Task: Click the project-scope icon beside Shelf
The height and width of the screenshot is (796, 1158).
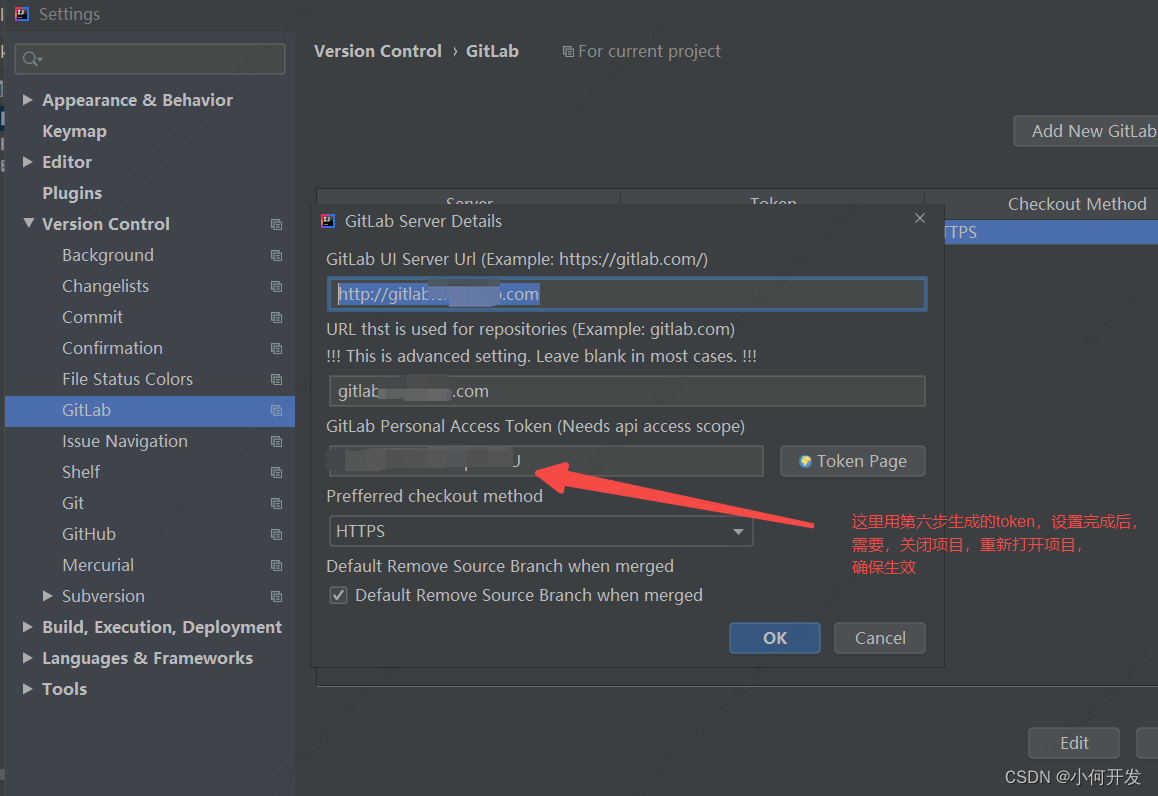Action: (x=276, y=473)
